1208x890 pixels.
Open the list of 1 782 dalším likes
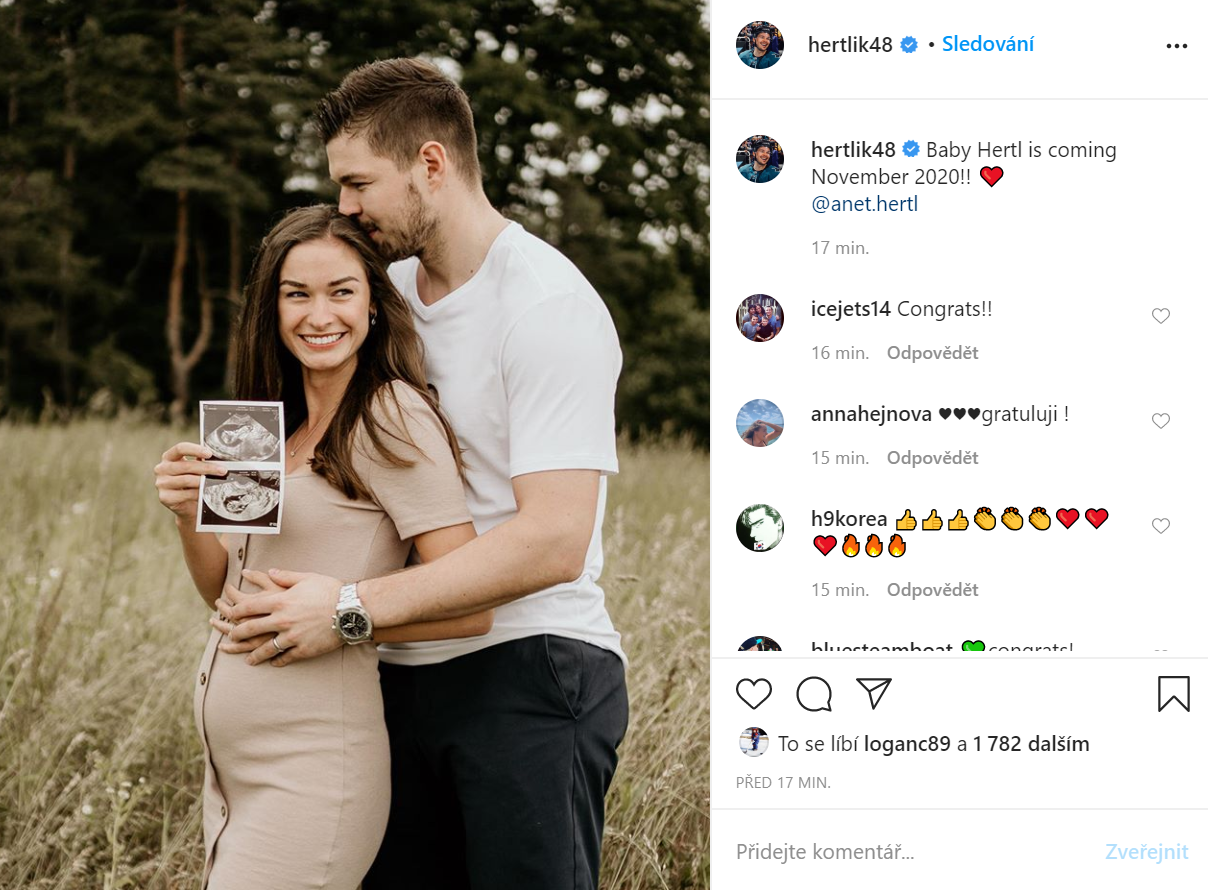click(x=1031, y=744)
